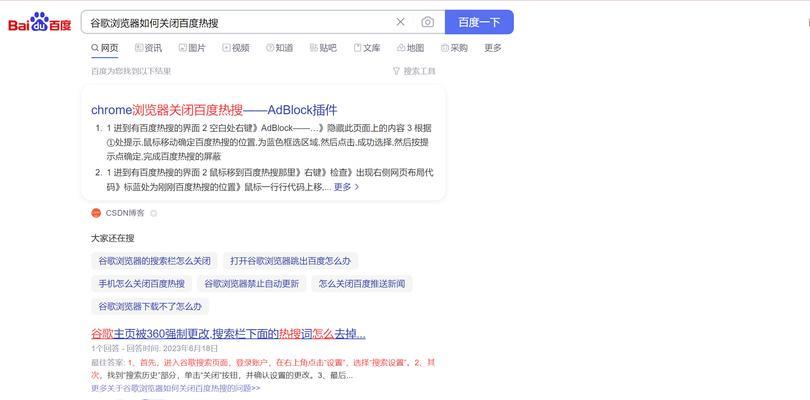Expand the 更多 tab menu

(493, 48)
